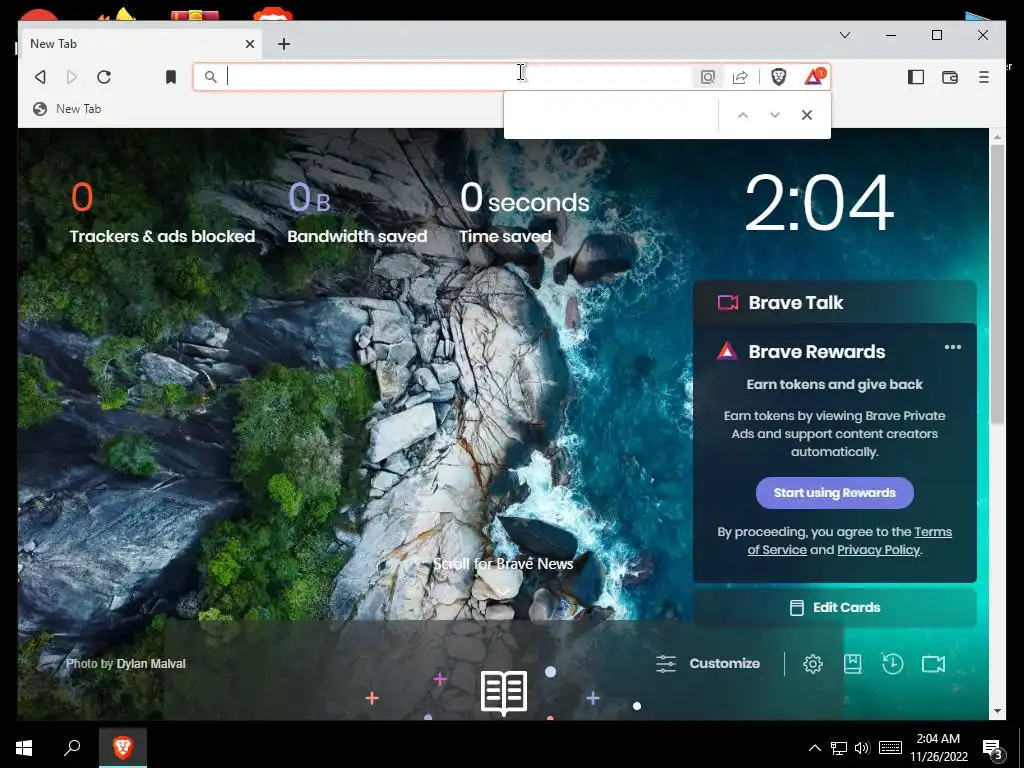Open the Privacy Policy link
This screenshot has width=1024, height=768.
[x=878, y=550]
